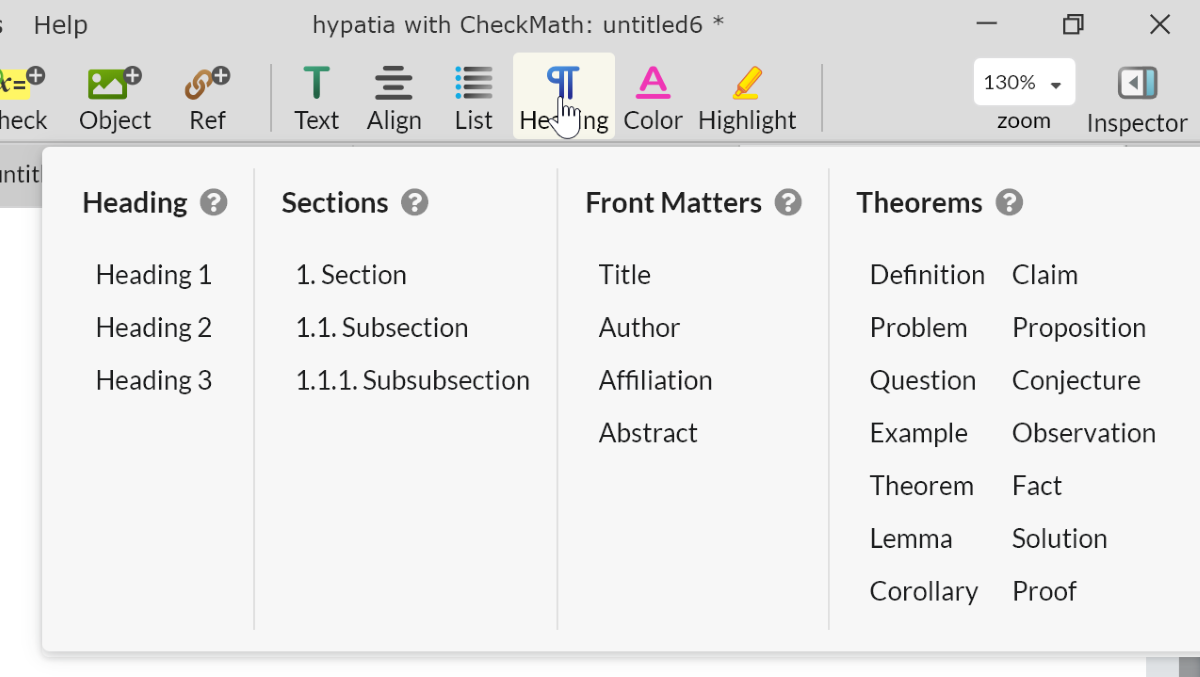Click the help icon beside Sections
The height and width of the screenshot is (677, 1200).
(415, 203)
